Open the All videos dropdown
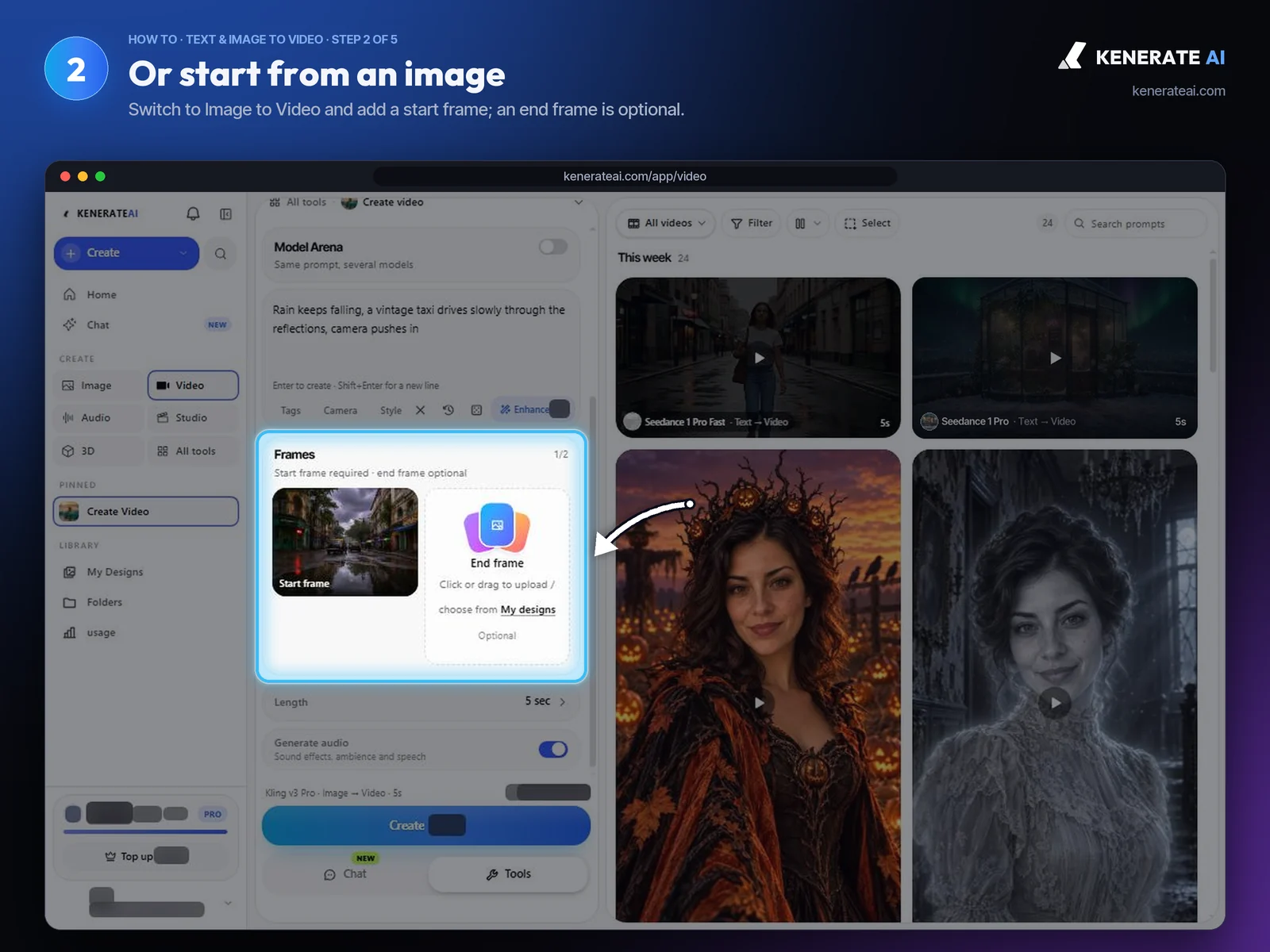 click(667, 224)
